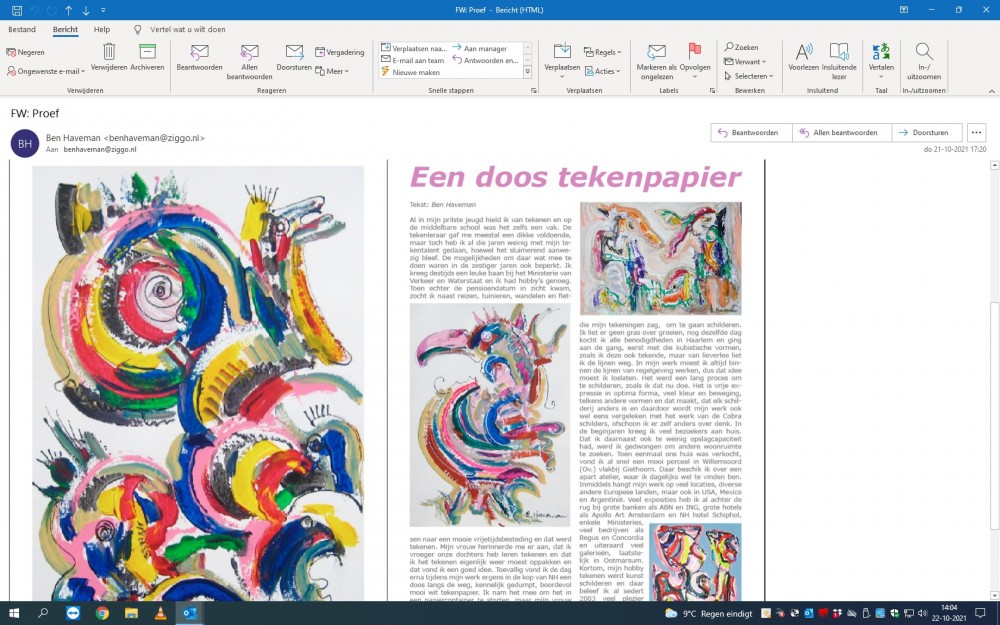Viewport: 1000px width, 625px height.
Task: Start Voorlezen read aloud
Action: pyautogui.click(x=804, y=57)
